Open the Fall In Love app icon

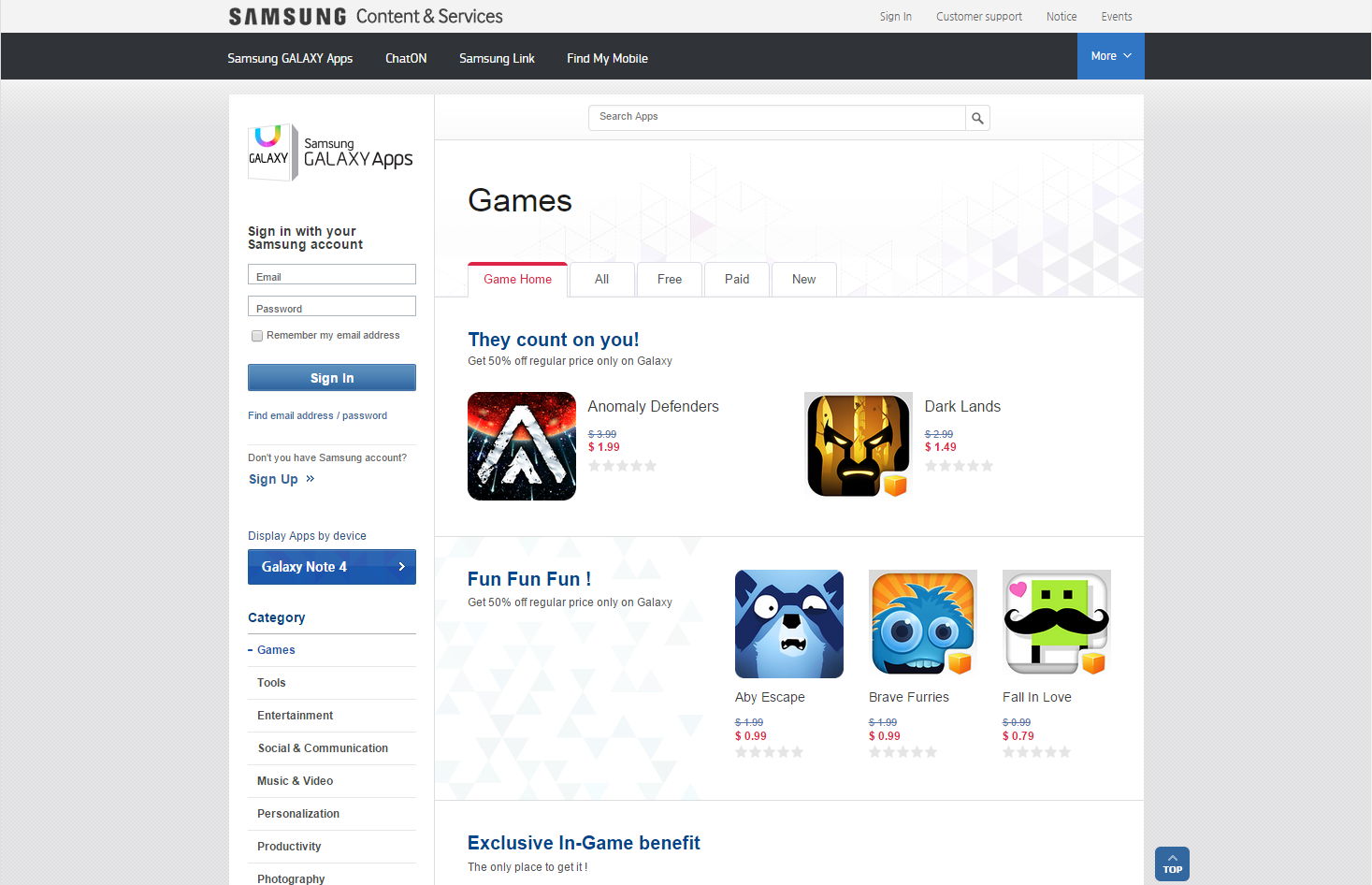[1057, 624]
